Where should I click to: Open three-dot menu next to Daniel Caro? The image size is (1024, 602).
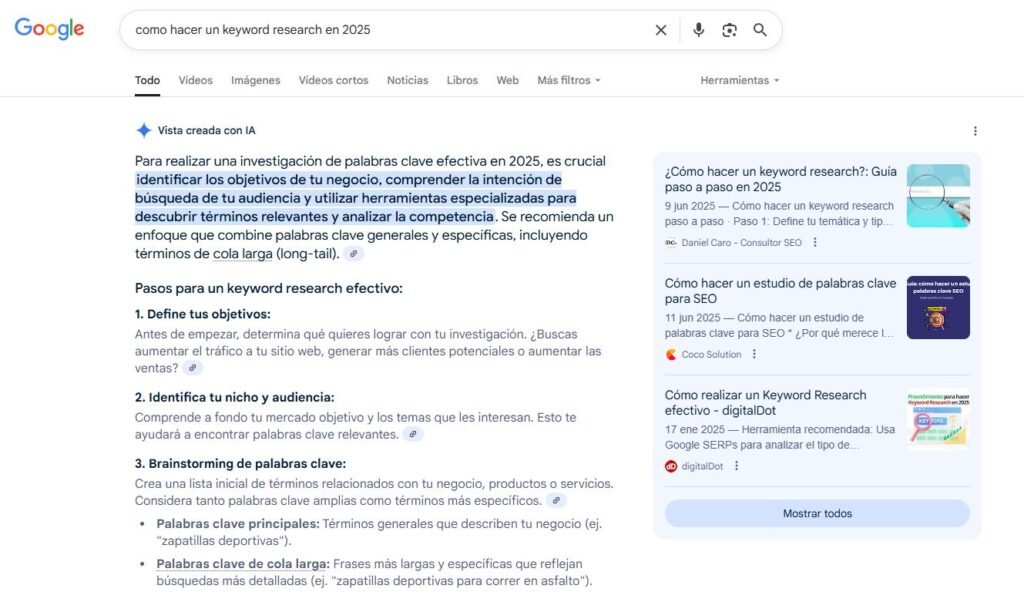coord(814,243)
